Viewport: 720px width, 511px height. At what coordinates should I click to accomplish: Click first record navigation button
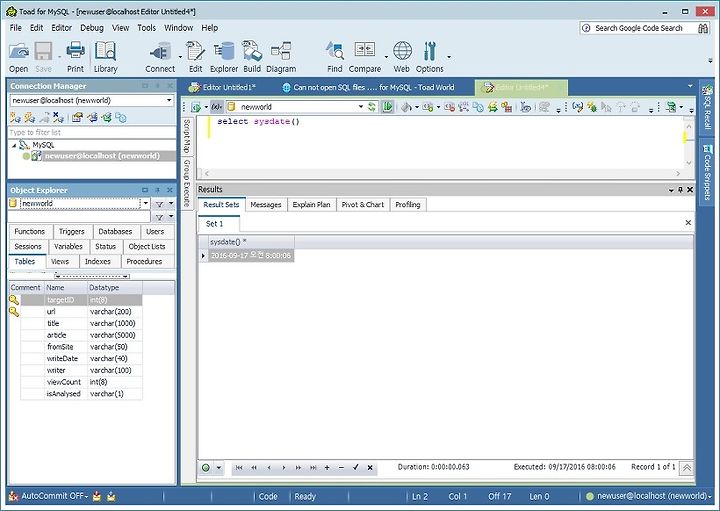coord(239,467)
